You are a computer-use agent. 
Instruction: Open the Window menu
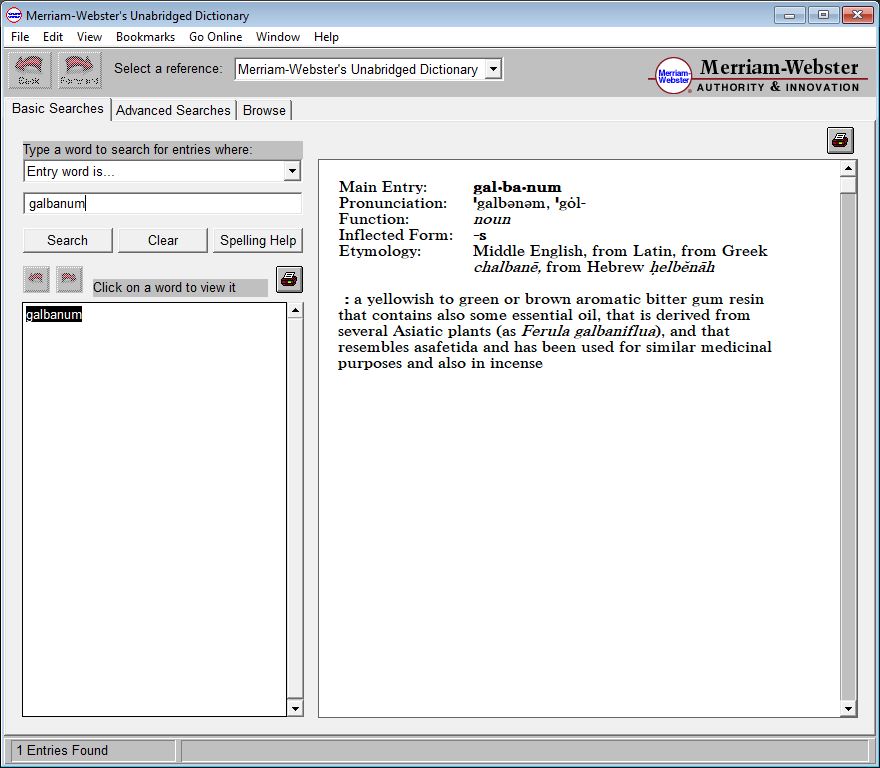278,37
